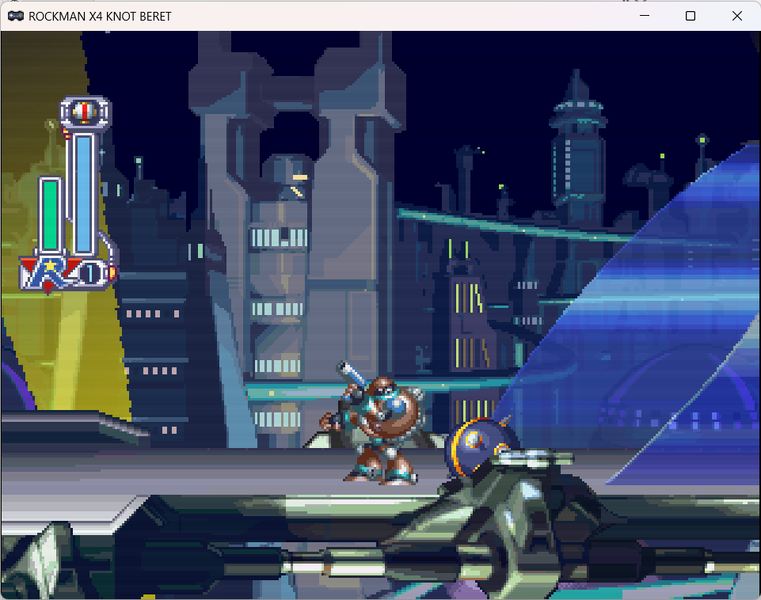Close the Rockman X4 game window
The width and height of the screenshot is (761, 600).
[x=737, y=16]
